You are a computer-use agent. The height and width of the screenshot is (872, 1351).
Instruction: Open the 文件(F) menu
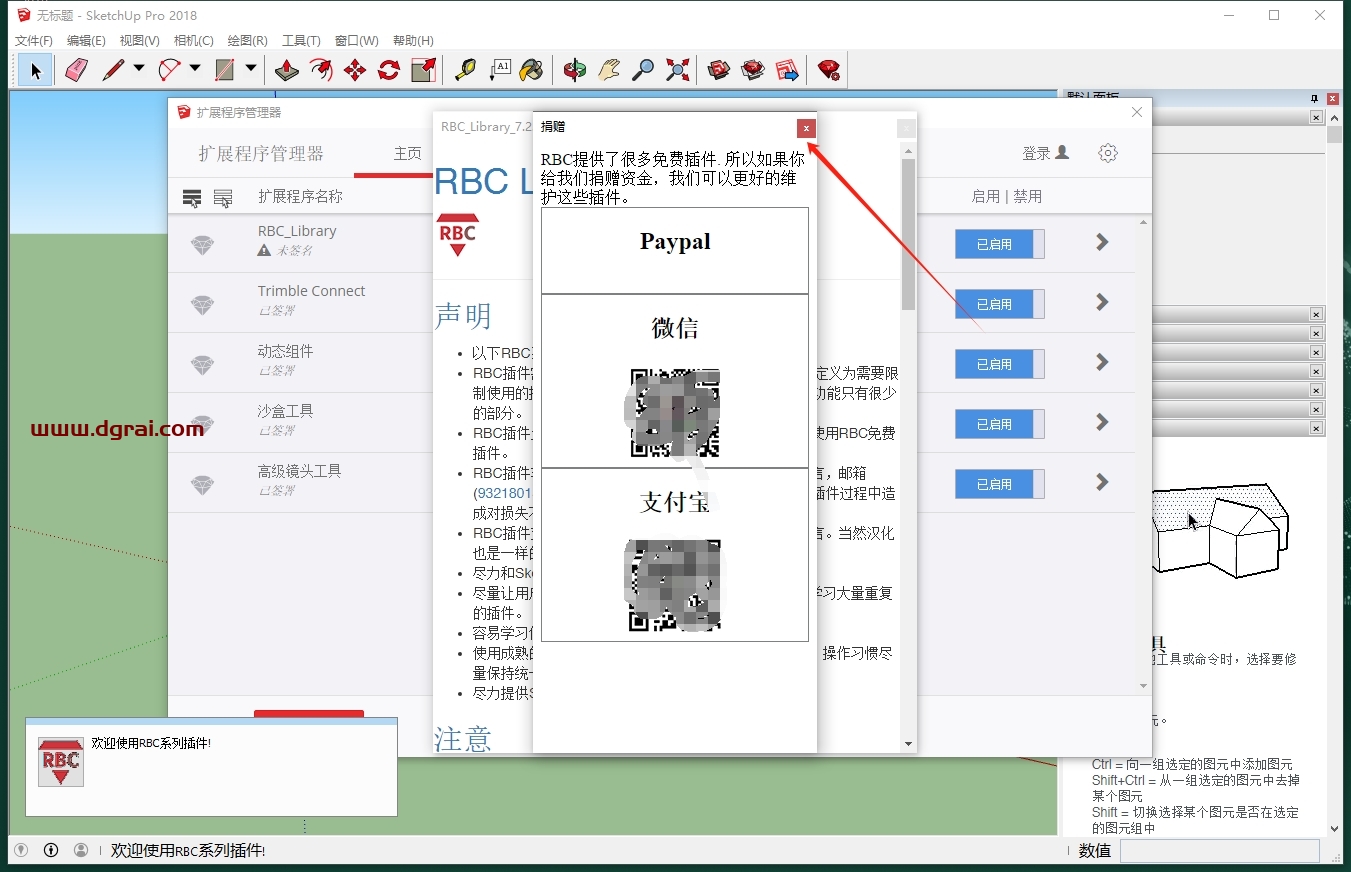(34, 41)
